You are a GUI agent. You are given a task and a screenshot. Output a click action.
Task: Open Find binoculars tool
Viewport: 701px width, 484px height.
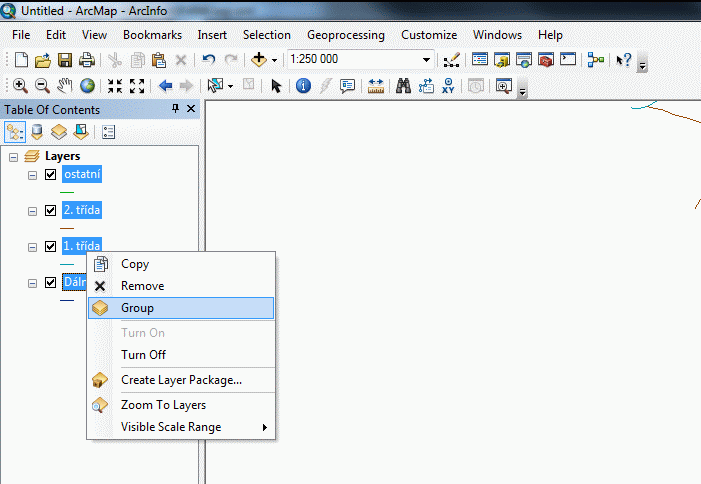(x=403, y=85)
